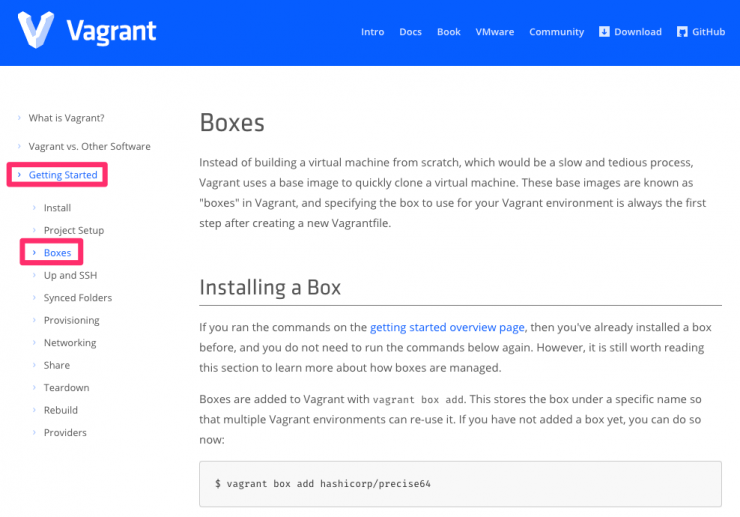Viewport: 740px width, 517px height.
Task: Open the Providers sidebar page
Action: point(65,432)
